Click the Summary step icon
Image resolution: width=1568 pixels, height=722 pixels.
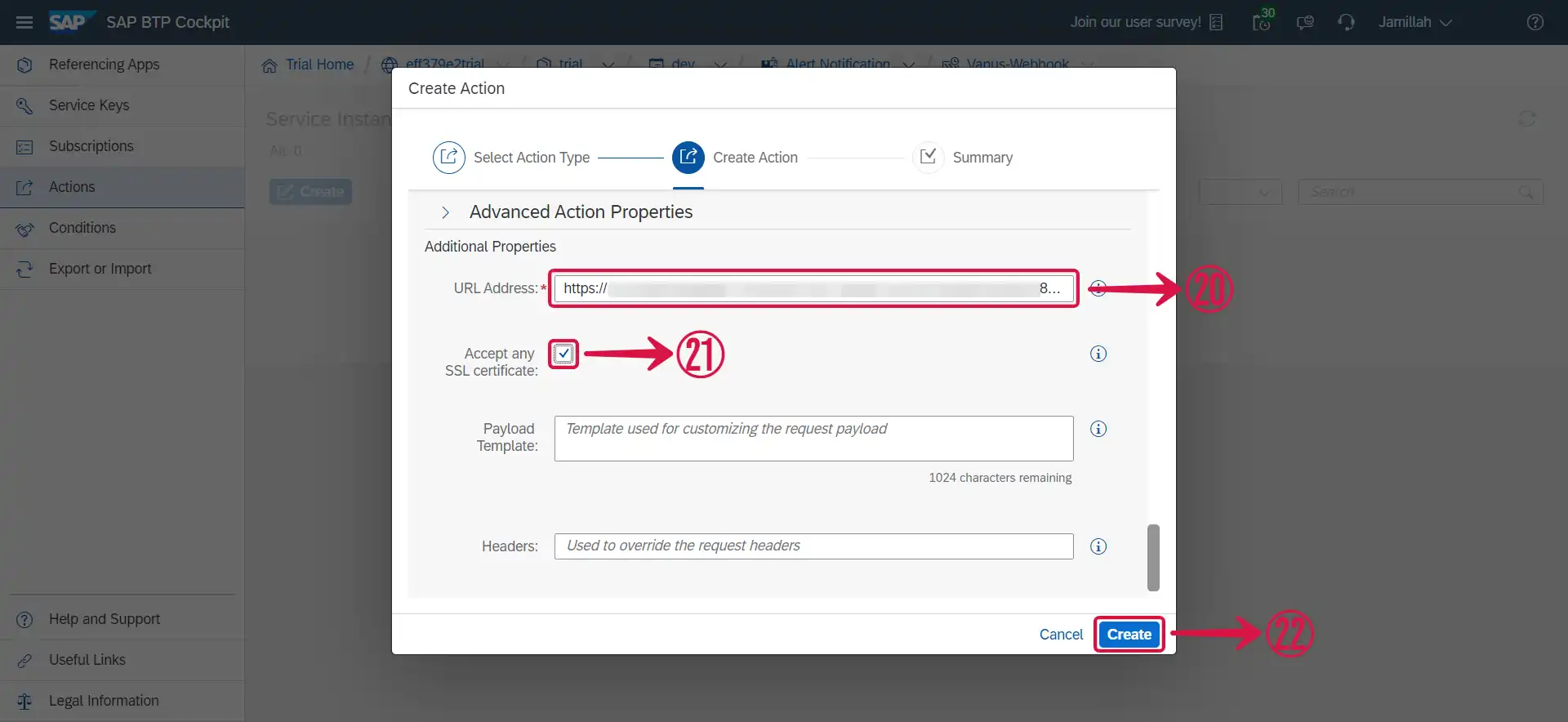pos(928,157)
